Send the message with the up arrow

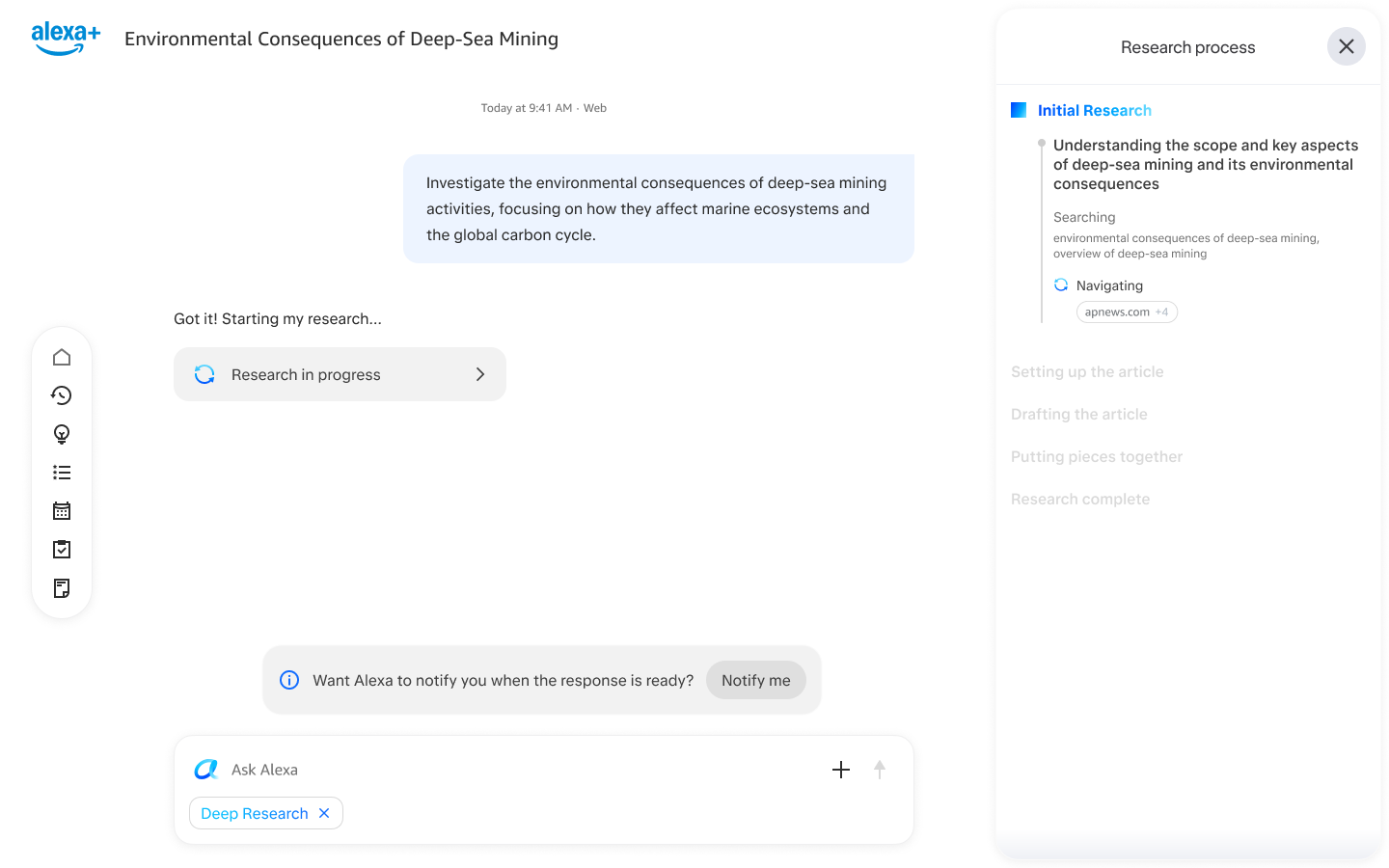point(880,770)
